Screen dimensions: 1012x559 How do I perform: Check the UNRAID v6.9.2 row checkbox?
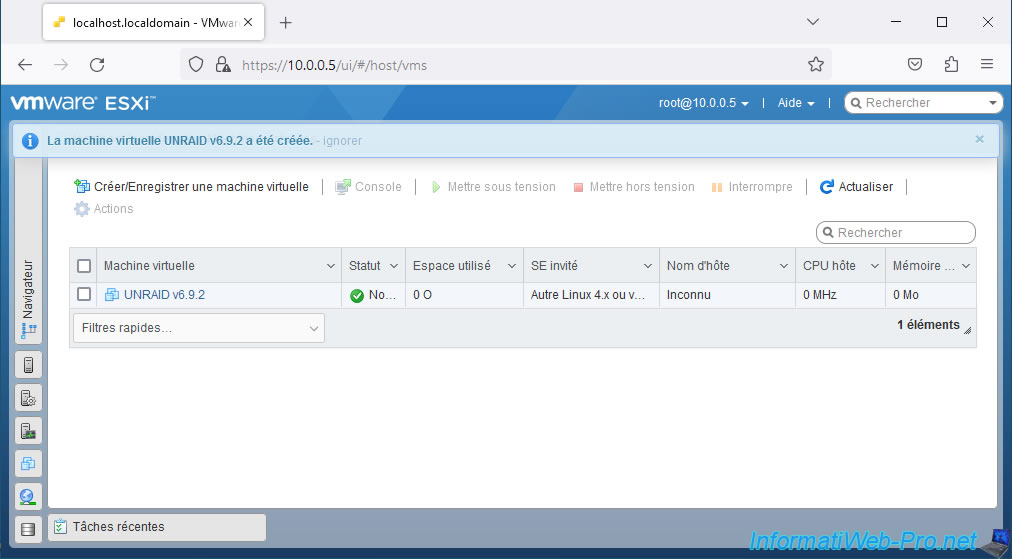click(x=84, y=295)
